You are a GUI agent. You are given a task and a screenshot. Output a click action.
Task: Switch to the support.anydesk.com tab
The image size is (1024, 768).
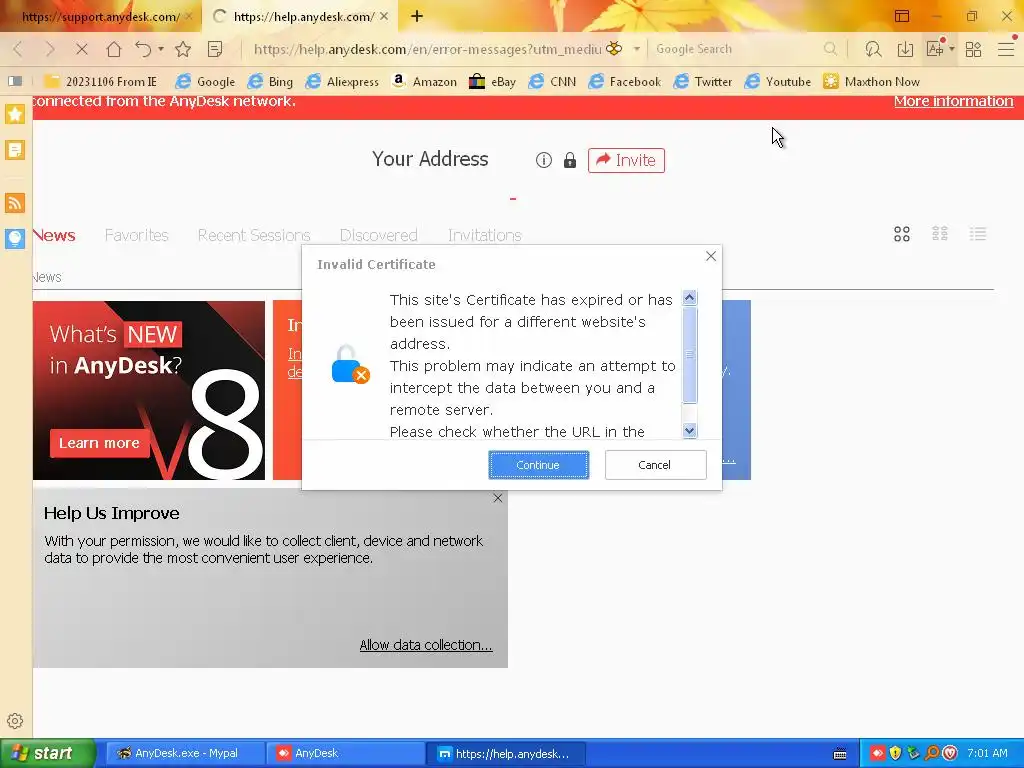[100, 16]
